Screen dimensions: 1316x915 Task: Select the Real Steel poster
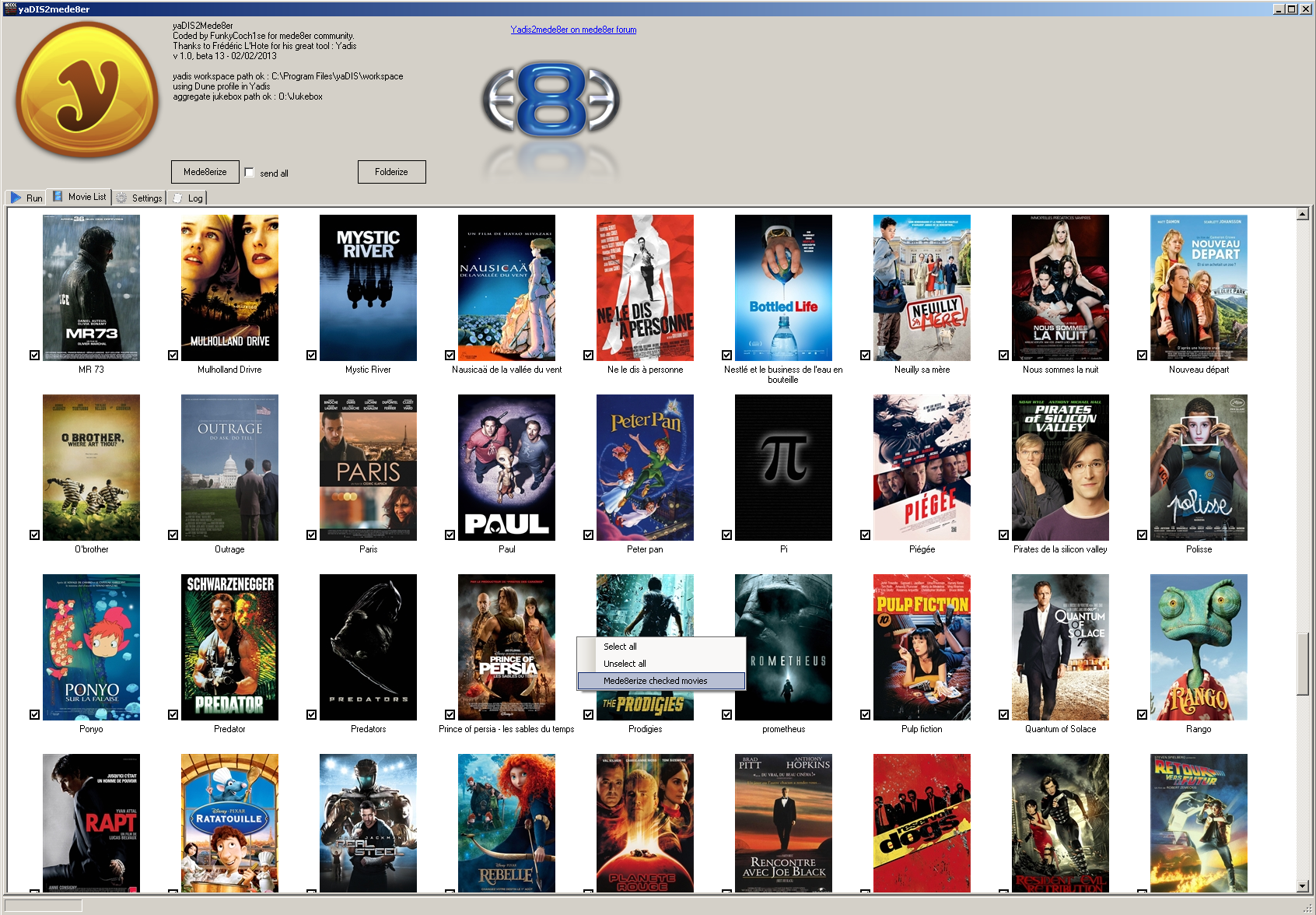click(368, 823)
